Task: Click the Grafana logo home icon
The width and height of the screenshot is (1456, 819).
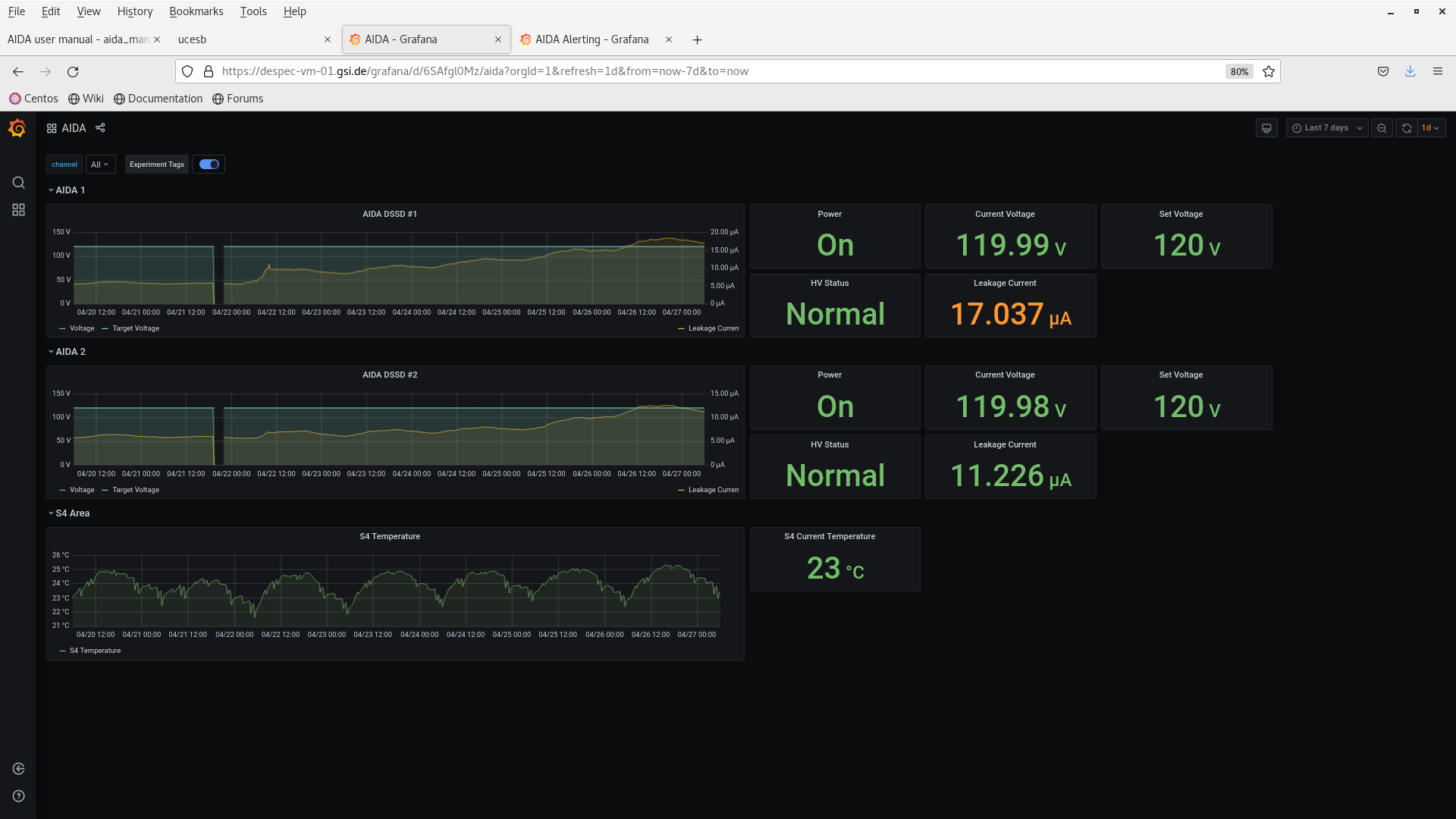Action: tap(17, 128)
